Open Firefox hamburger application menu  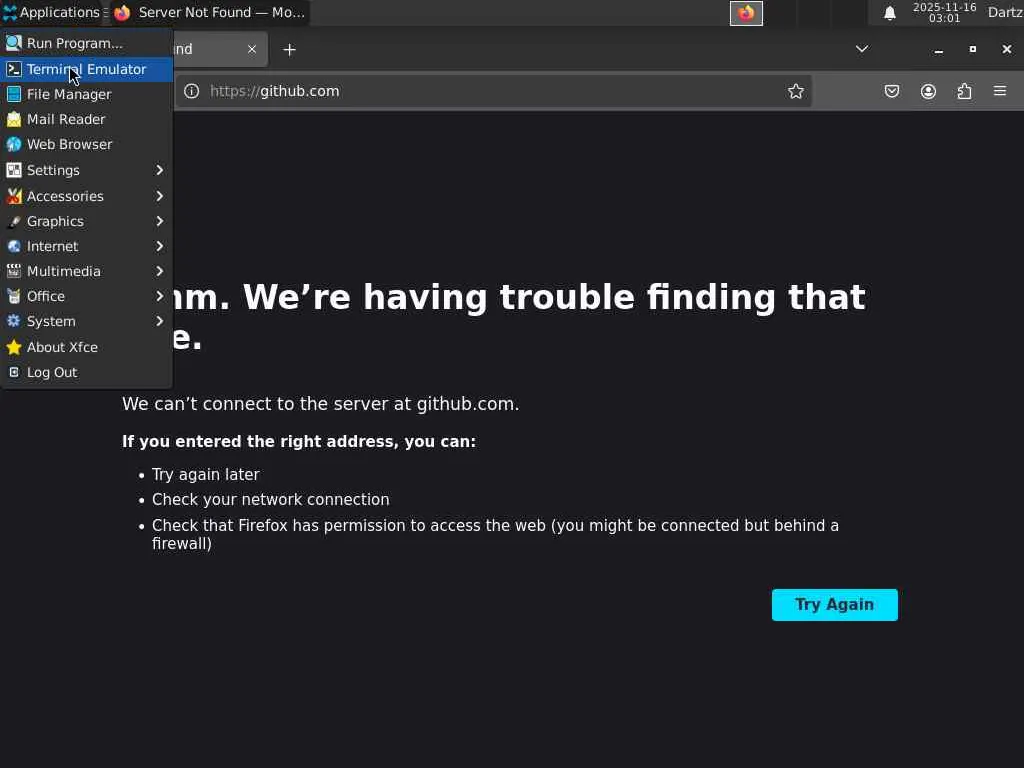[x=1000, y=91]
